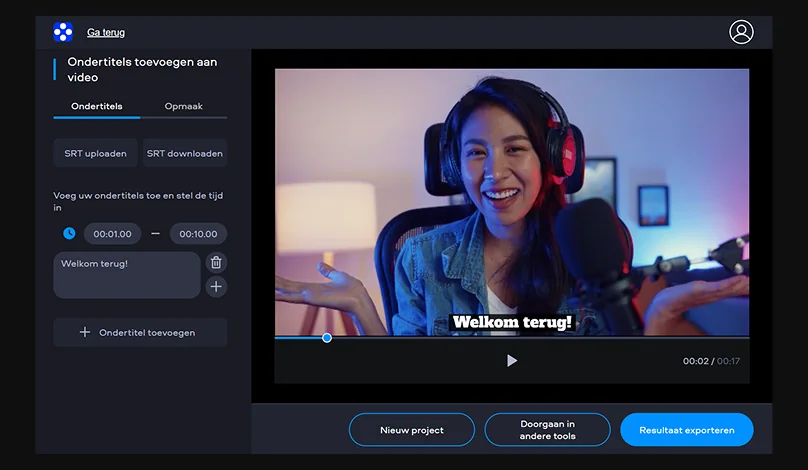
Task: Switch to the Ondertitels tab
Action: pos(96,106)
